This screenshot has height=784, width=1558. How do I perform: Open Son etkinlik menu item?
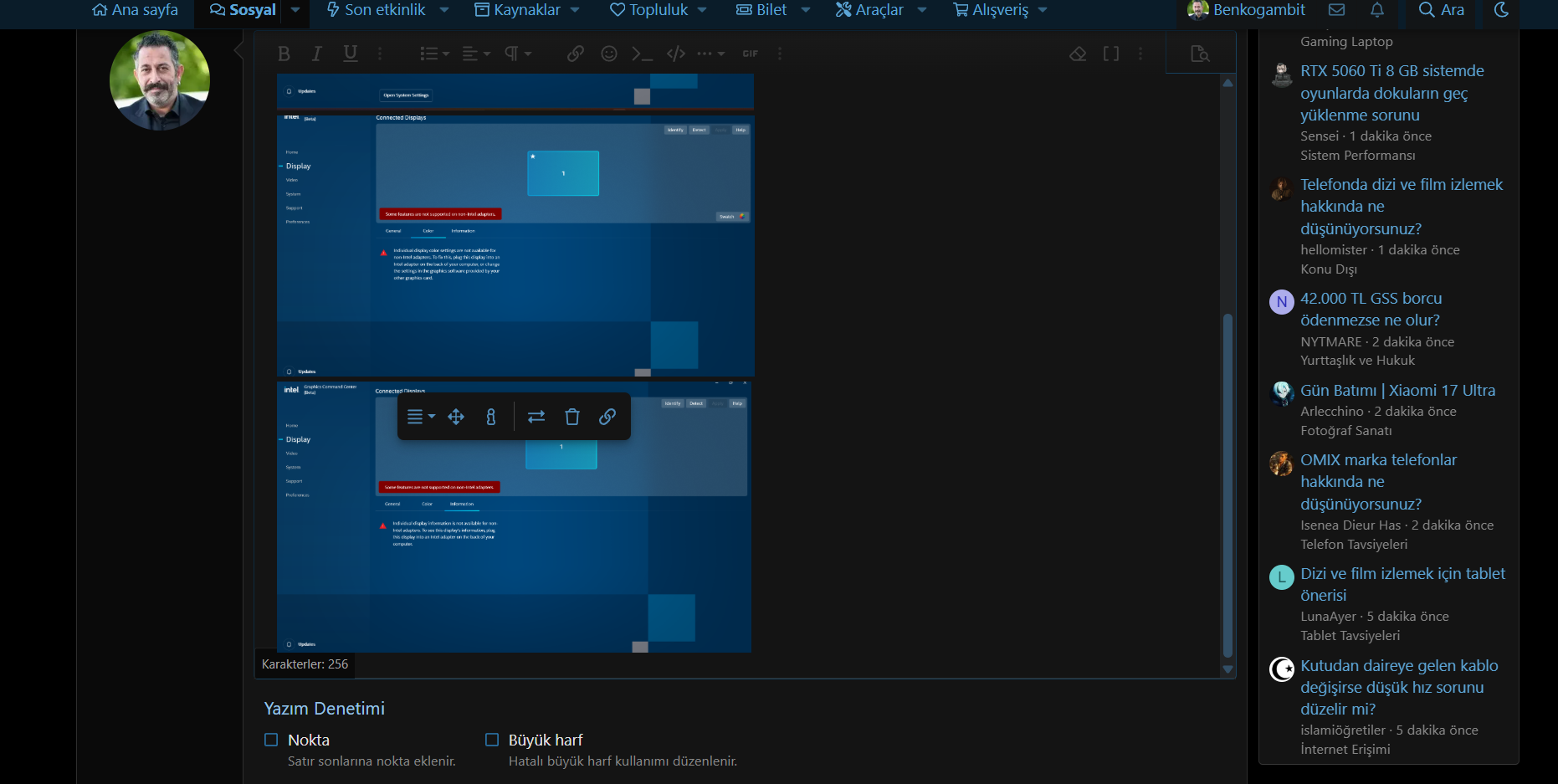tap(376, 10)
